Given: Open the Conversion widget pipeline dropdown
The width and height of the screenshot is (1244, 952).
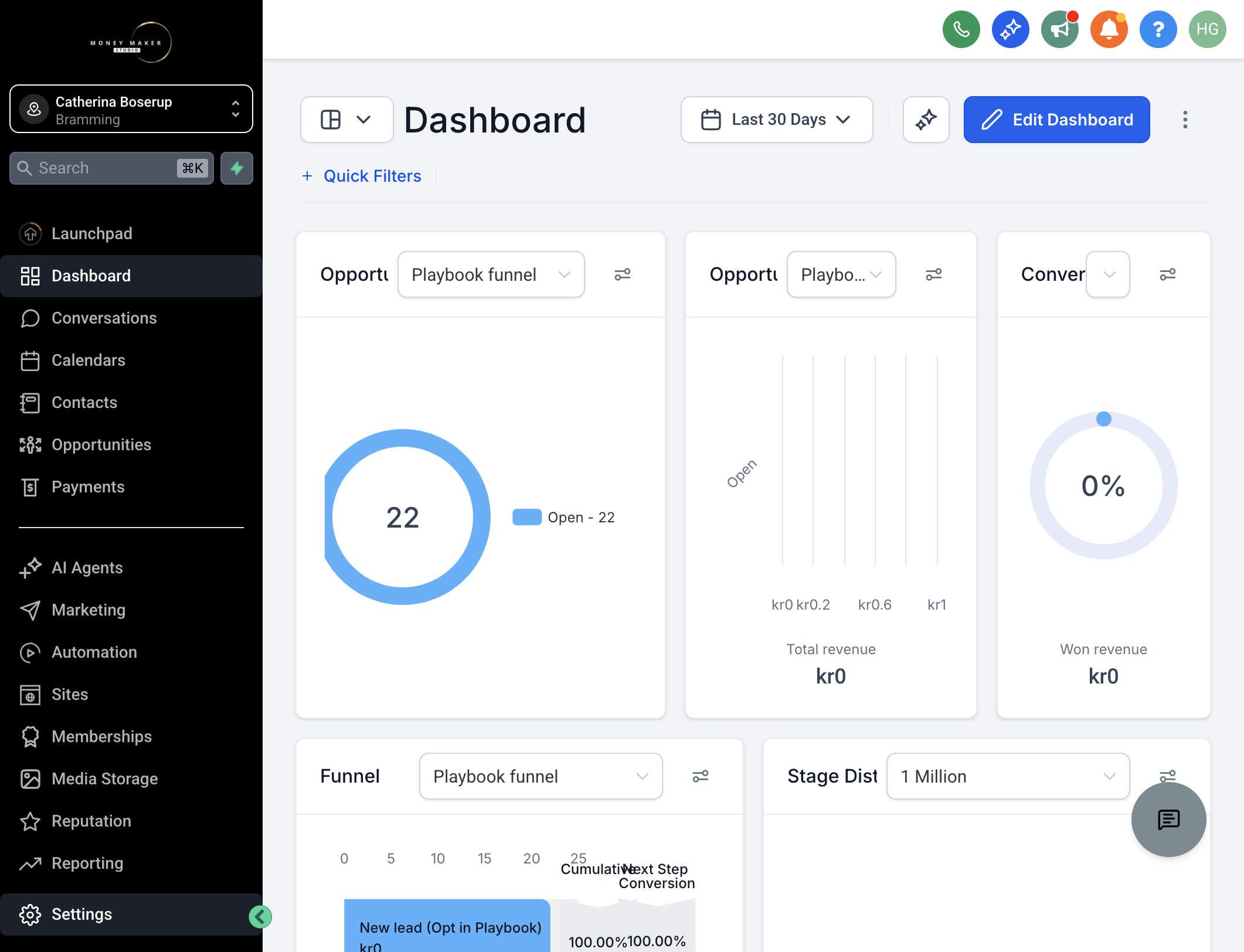Looking at the screenshot, I should (x=1107, y=274).
